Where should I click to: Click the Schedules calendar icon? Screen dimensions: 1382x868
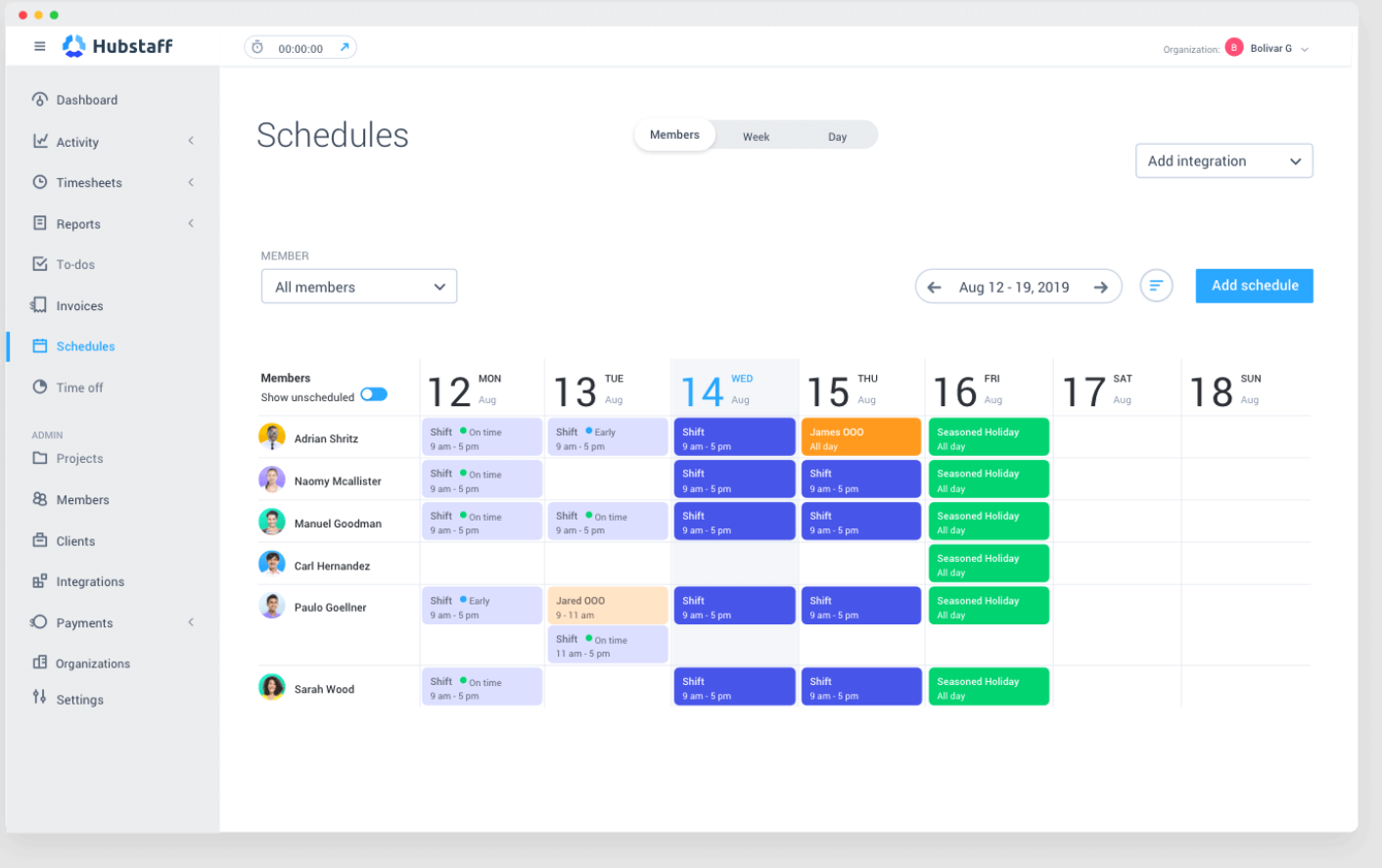pyautogui.click(x=40, y=345)
